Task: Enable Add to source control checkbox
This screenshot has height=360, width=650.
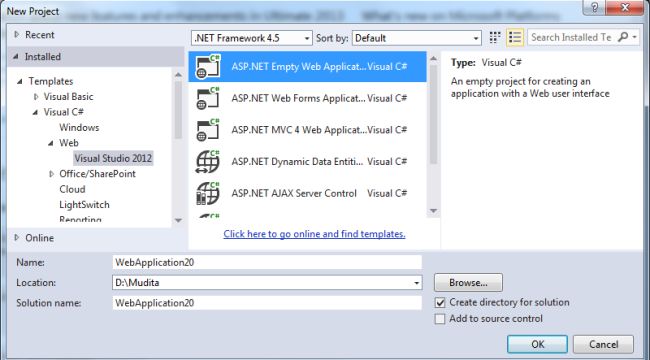Action: point(440,319)
